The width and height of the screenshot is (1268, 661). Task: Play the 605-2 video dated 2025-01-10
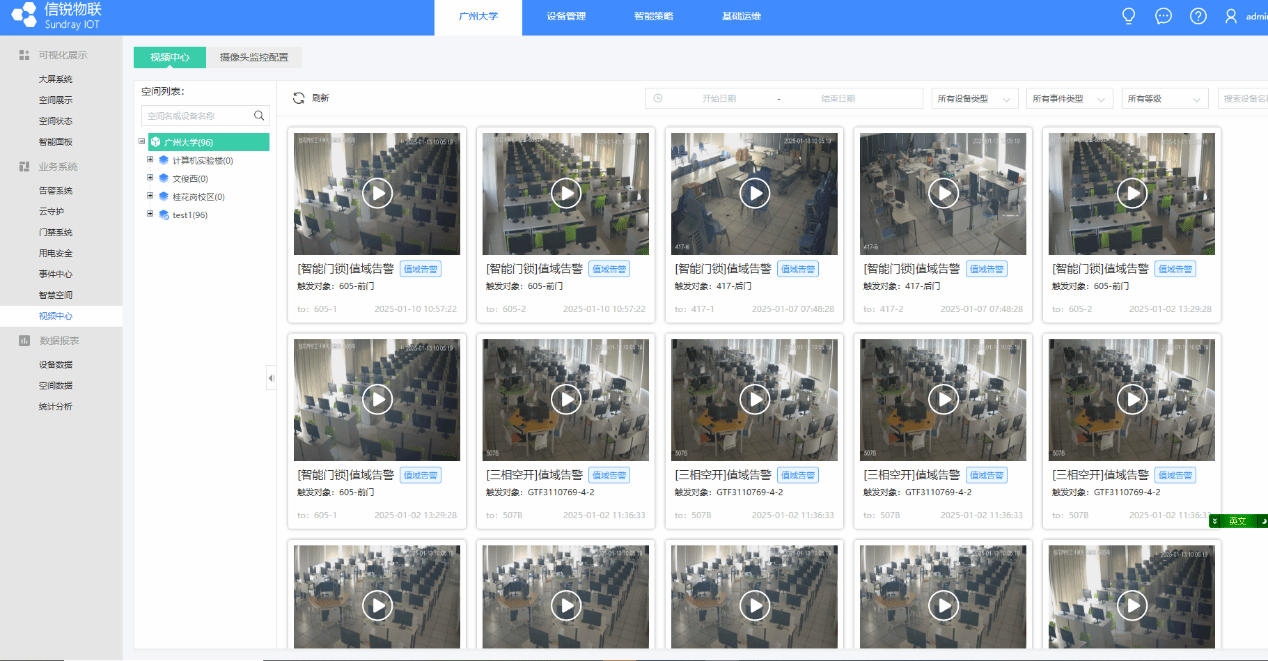coord(566,193)
